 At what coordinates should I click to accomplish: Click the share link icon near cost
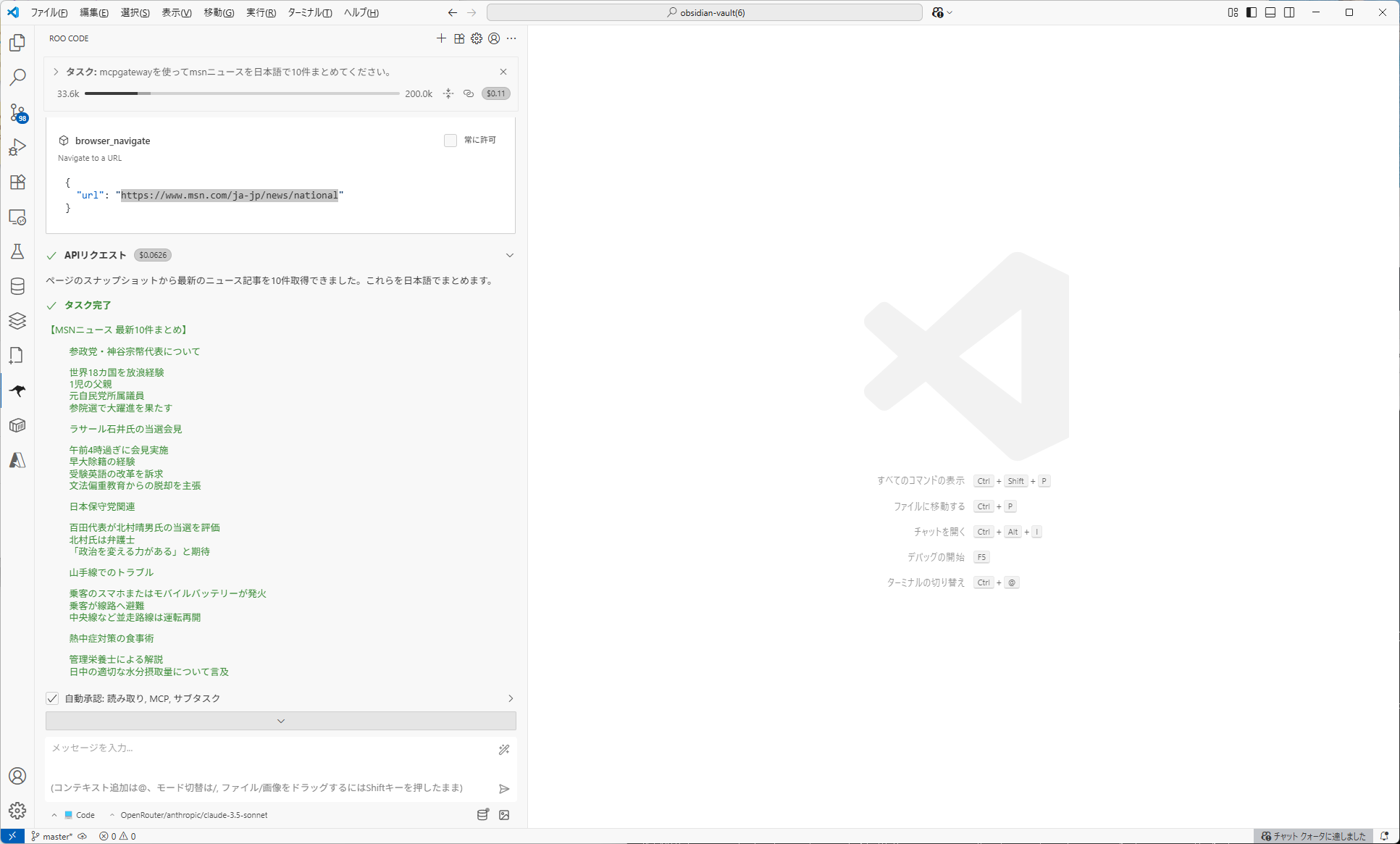pos(469,93)
